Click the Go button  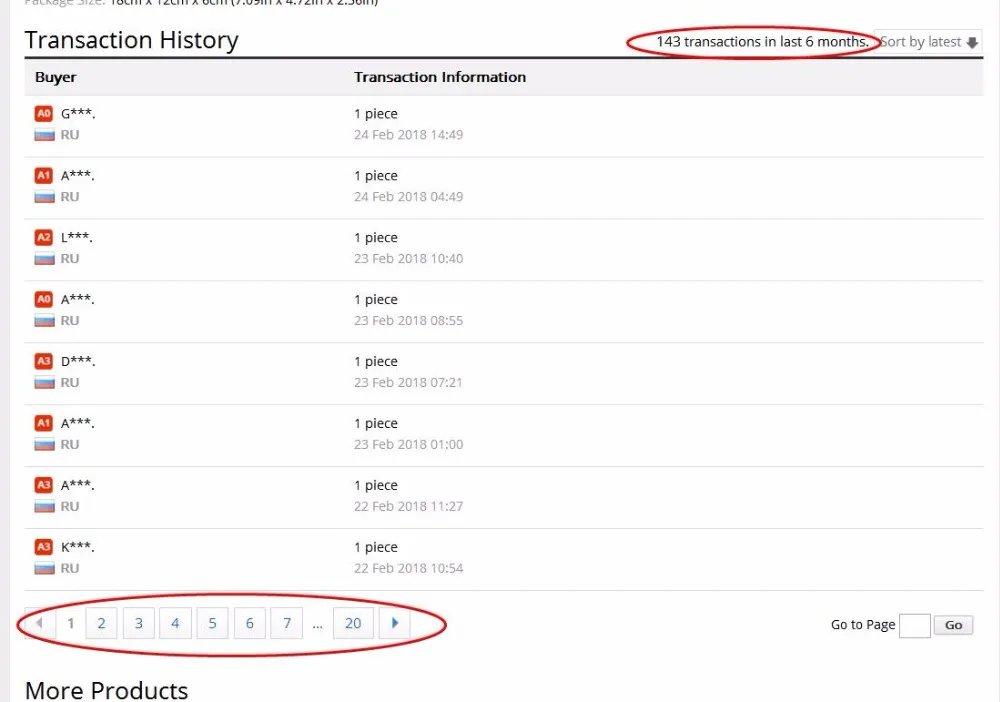(x=953, y=625)
